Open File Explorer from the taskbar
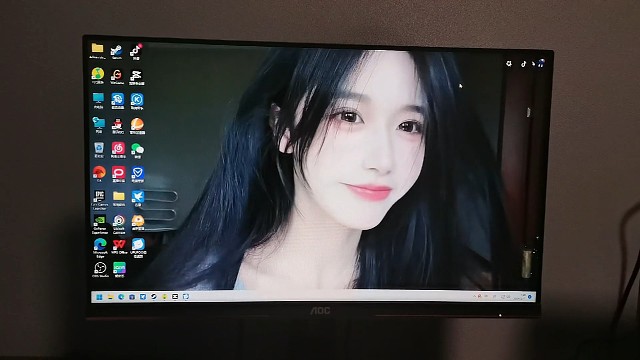640x360 pixels. pos(110,297)
